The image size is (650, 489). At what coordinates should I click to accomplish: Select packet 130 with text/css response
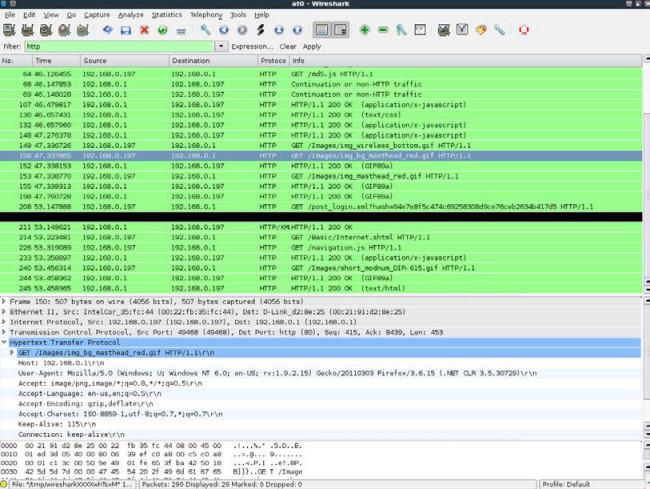click(321, 115)
